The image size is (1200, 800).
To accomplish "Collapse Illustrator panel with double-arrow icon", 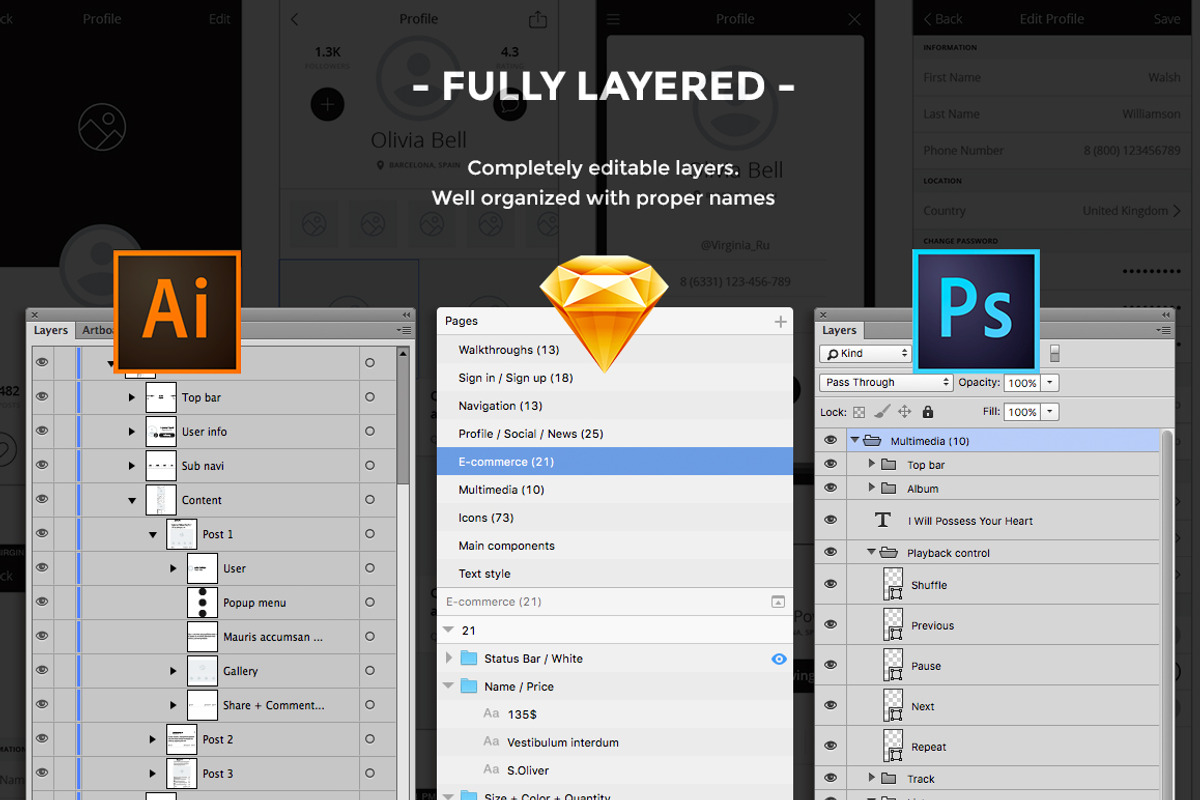I will coord(407,314).
